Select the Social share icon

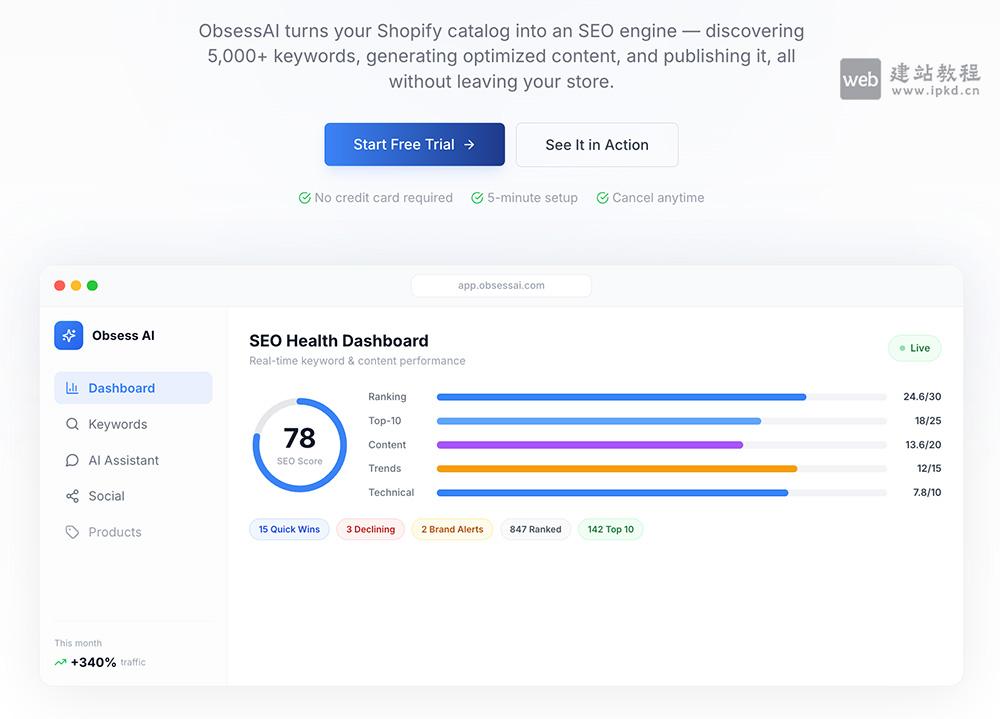[x=72, y=496]
